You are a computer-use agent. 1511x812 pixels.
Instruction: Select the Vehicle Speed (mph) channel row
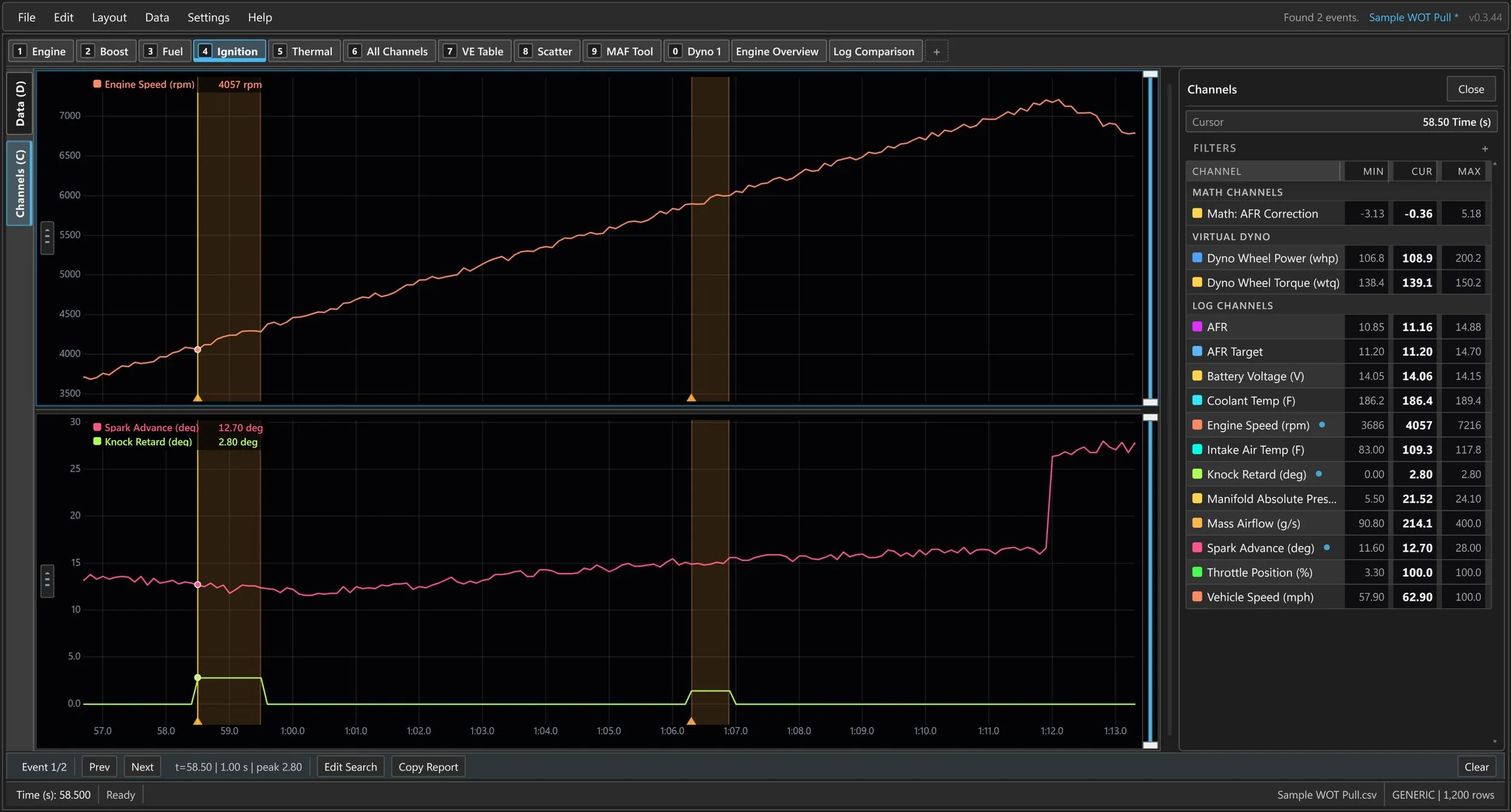pyautogui.click(x=1338, y=597)
